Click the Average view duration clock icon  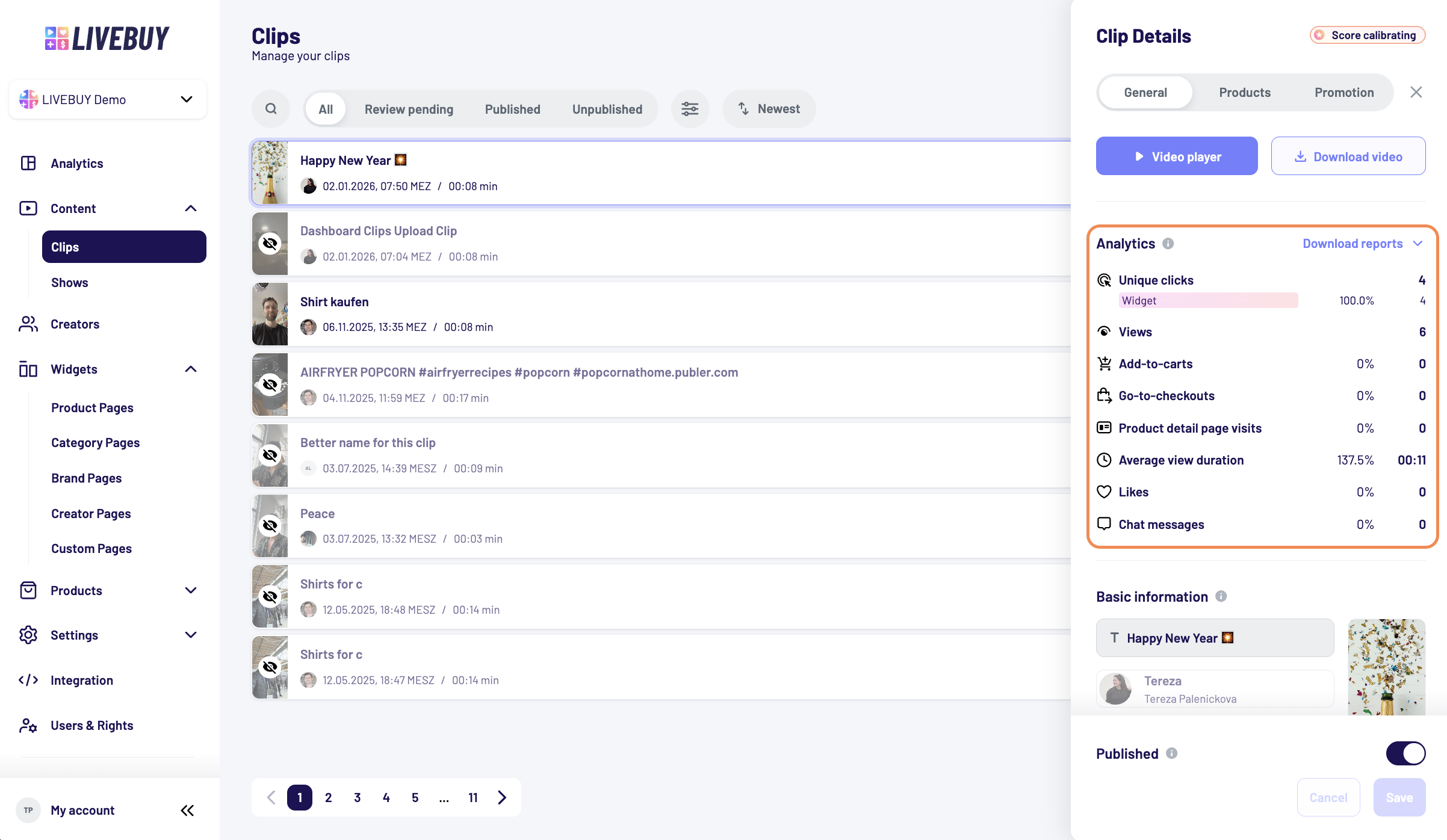point(1104,460)
